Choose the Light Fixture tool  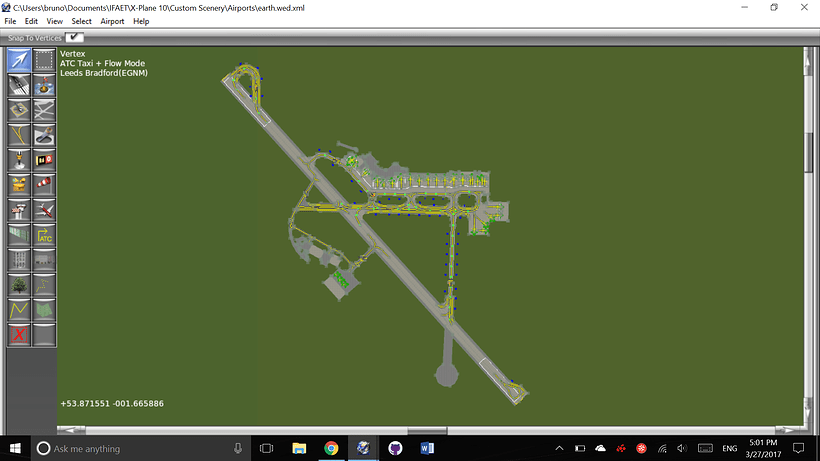click(19, 160)
